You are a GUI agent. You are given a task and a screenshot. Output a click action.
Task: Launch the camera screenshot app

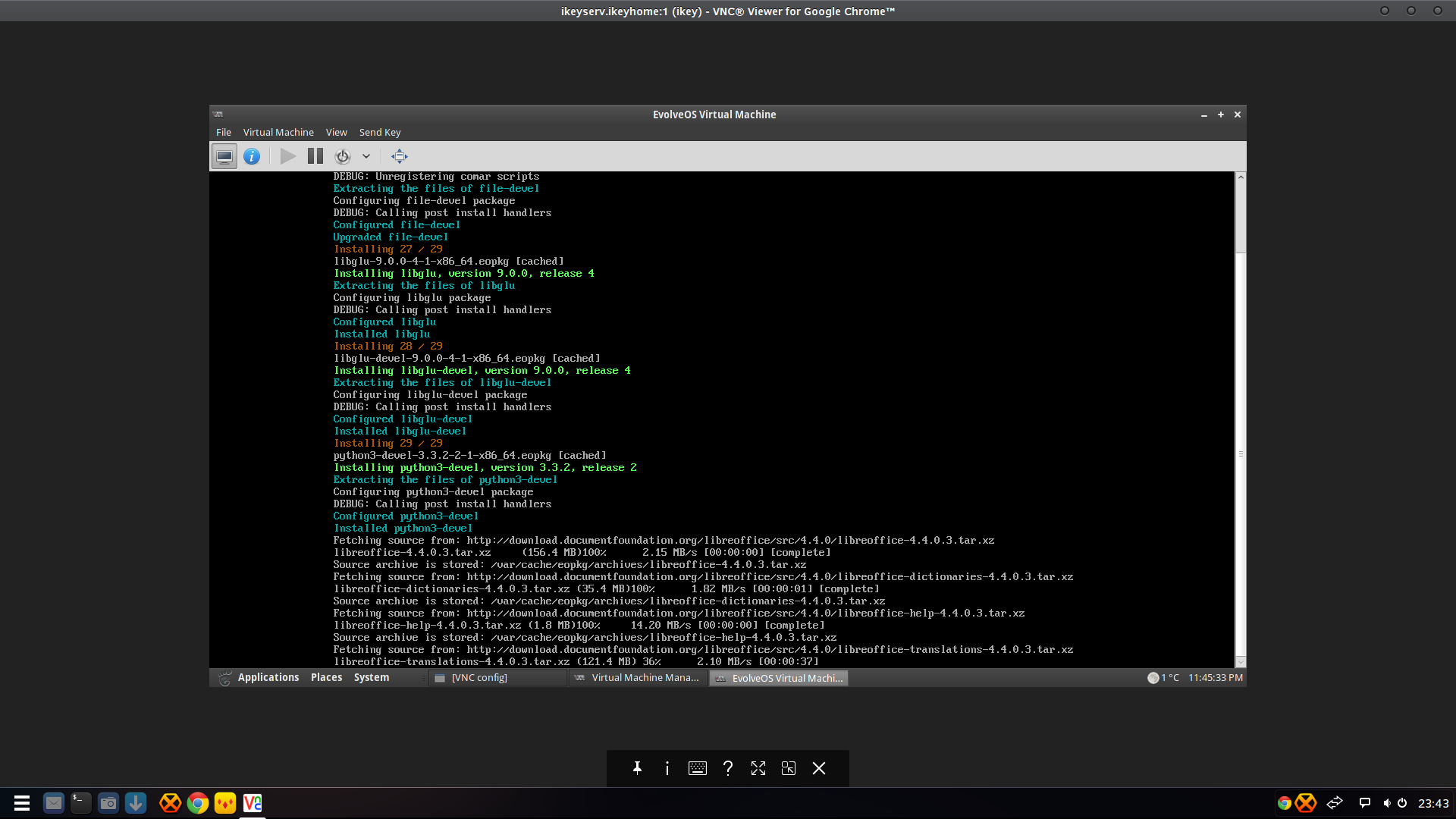108,803
